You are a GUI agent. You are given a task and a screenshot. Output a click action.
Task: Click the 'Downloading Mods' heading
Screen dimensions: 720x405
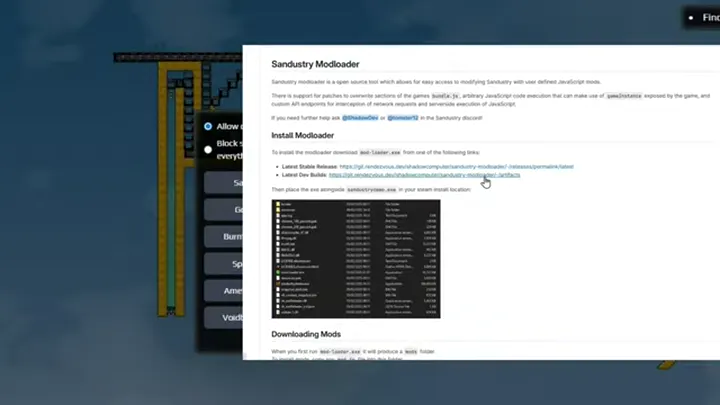306,334
